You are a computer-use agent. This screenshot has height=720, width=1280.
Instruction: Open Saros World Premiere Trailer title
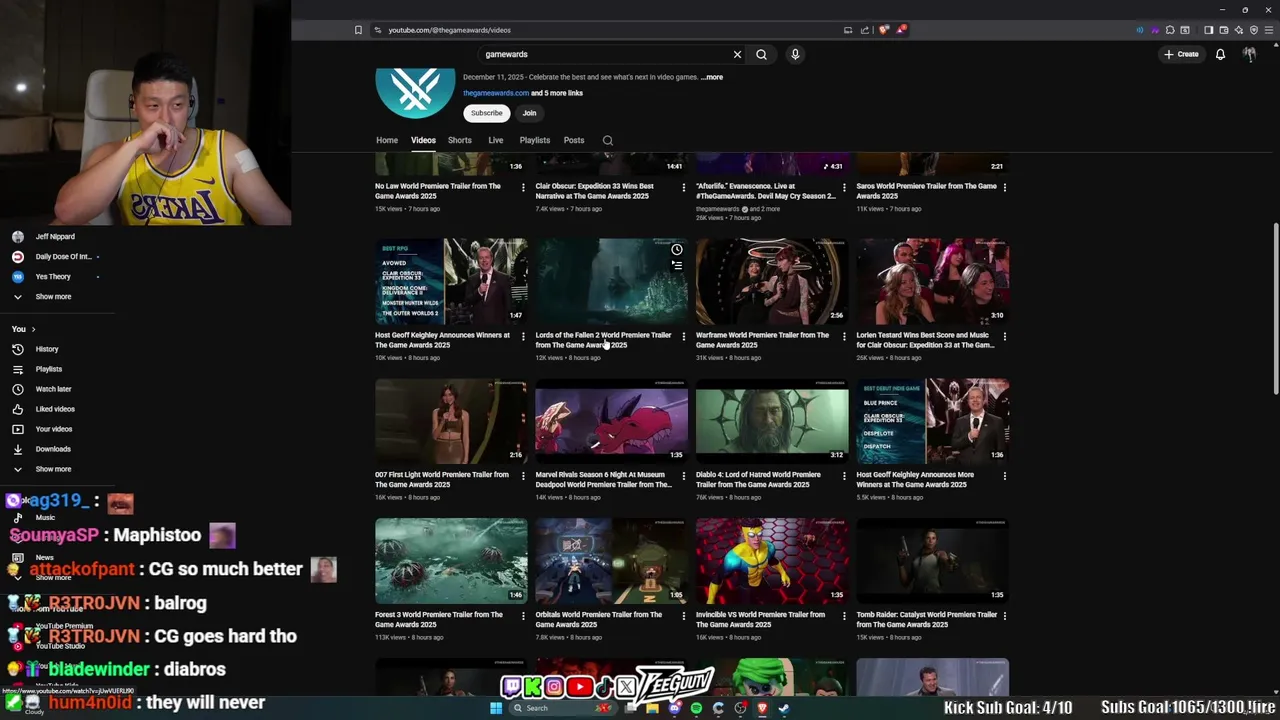(926, 191)
